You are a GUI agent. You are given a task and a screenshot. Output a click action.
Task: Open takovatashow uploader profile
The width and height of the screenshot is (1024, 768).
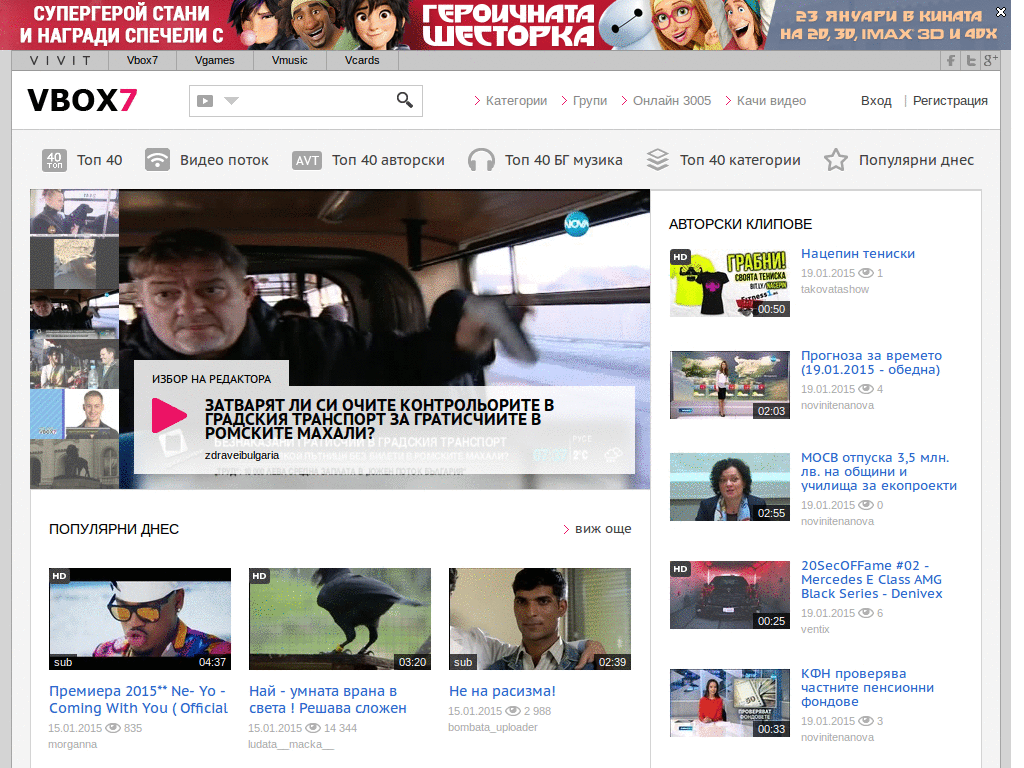[835, 289]
